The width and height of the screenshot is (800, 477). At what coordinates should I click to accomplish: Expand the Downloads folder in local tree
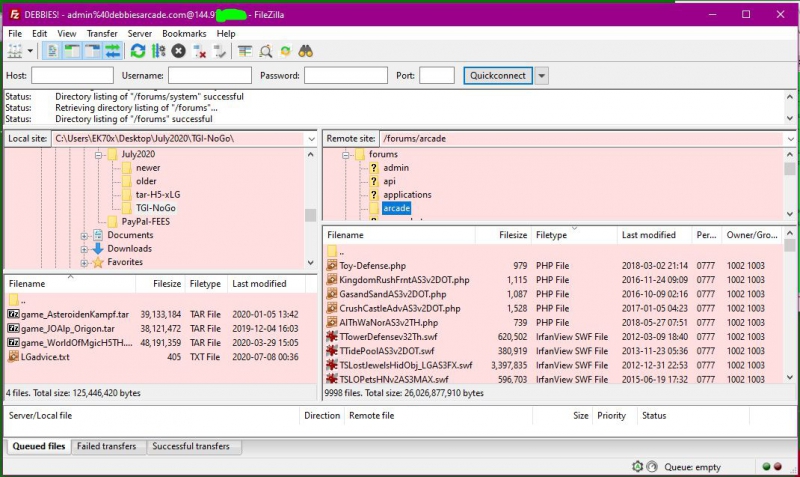84,249
